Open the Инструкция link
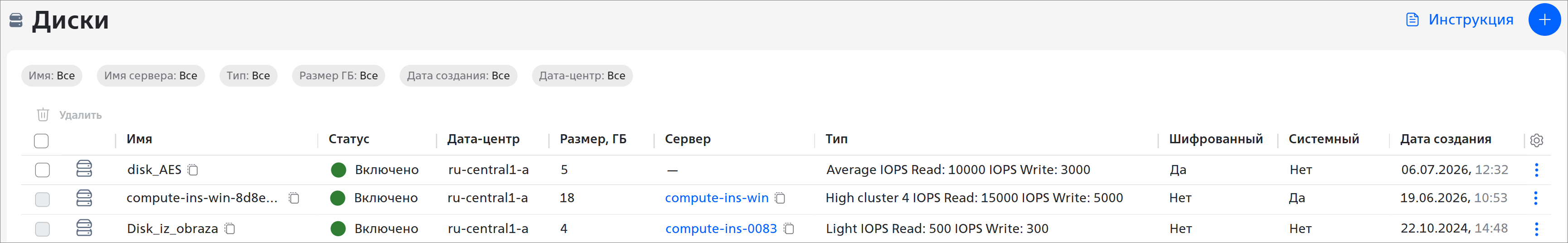 point(1459,19)
